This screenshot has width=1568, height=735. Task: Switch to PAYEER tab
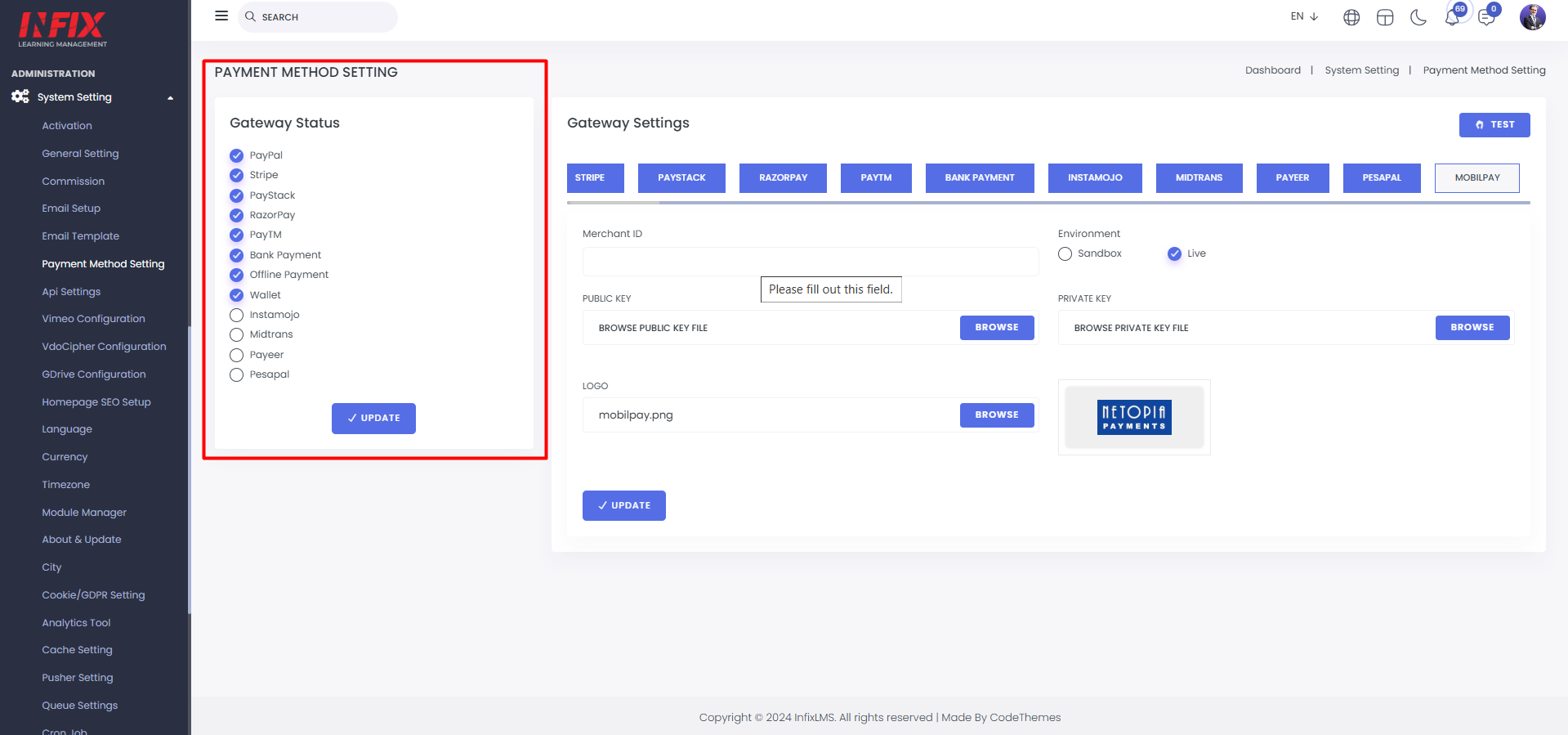1293,177
